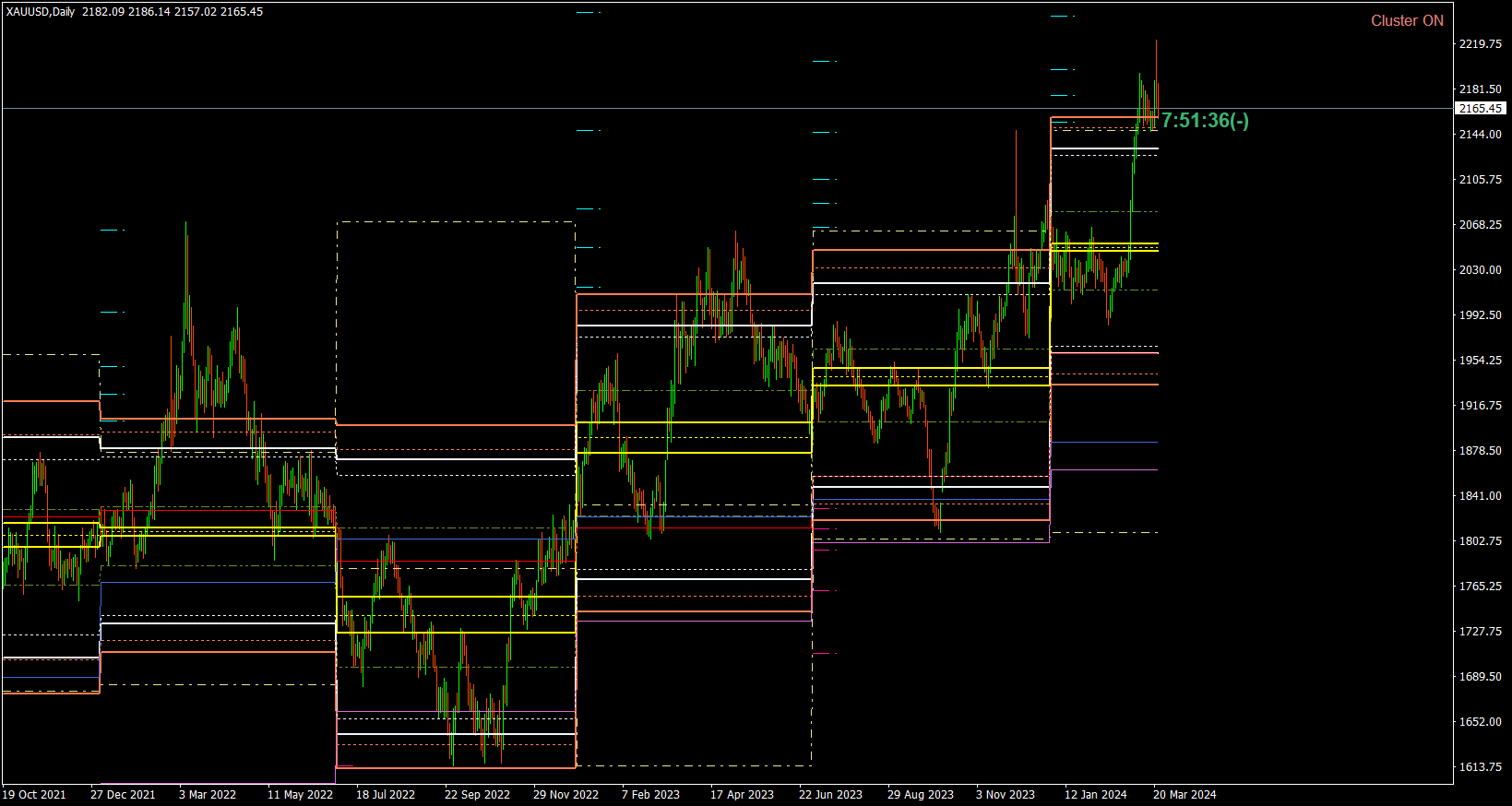Click the 1613.75 price axis label
The height and width of the screenshot is (806, 1512).
tap(1480, 767)
